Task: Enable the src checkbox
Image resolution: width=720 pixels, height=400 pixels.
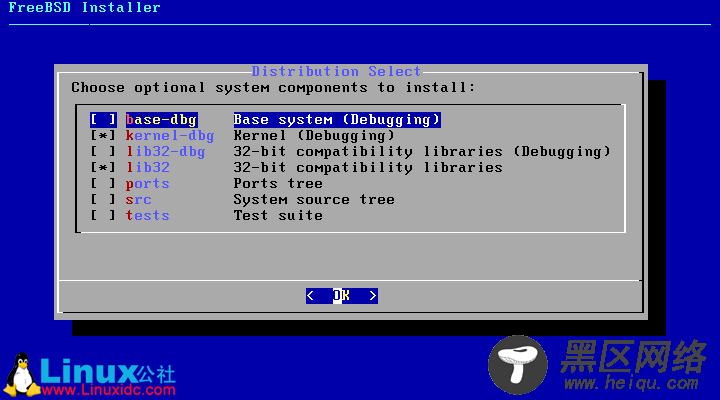Action: point(103,200)
